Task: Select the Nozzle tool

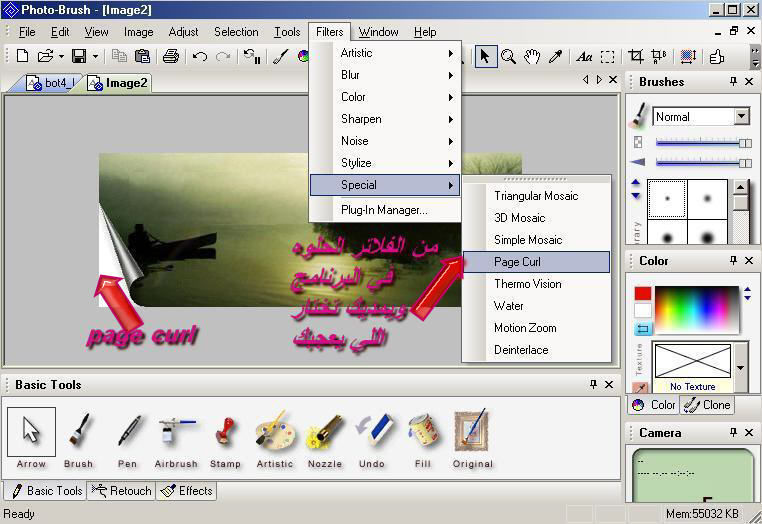Action: tap(325, 438)
